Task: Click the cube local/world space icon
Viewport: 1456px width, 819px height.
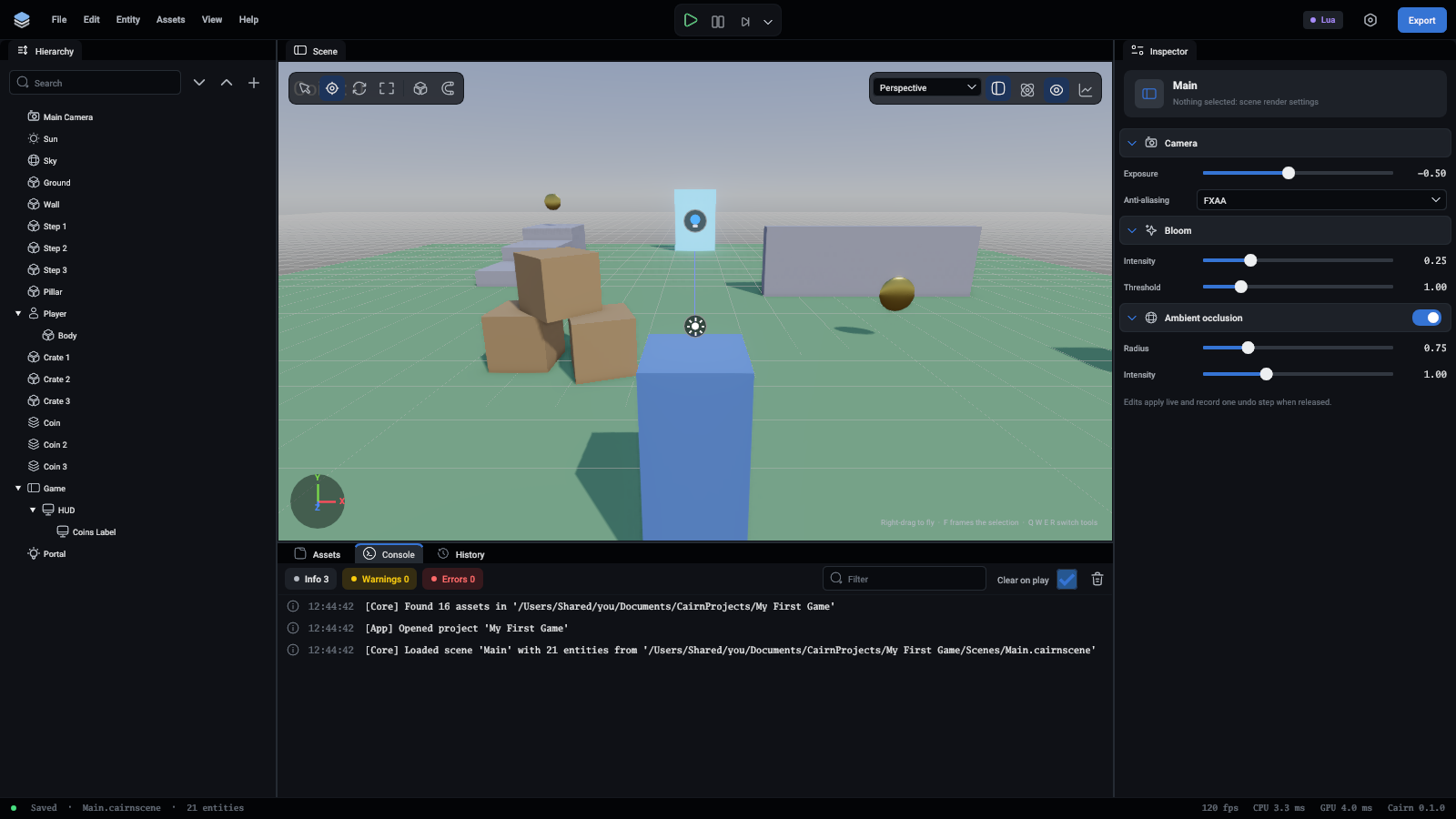Action: click(420, 88)
